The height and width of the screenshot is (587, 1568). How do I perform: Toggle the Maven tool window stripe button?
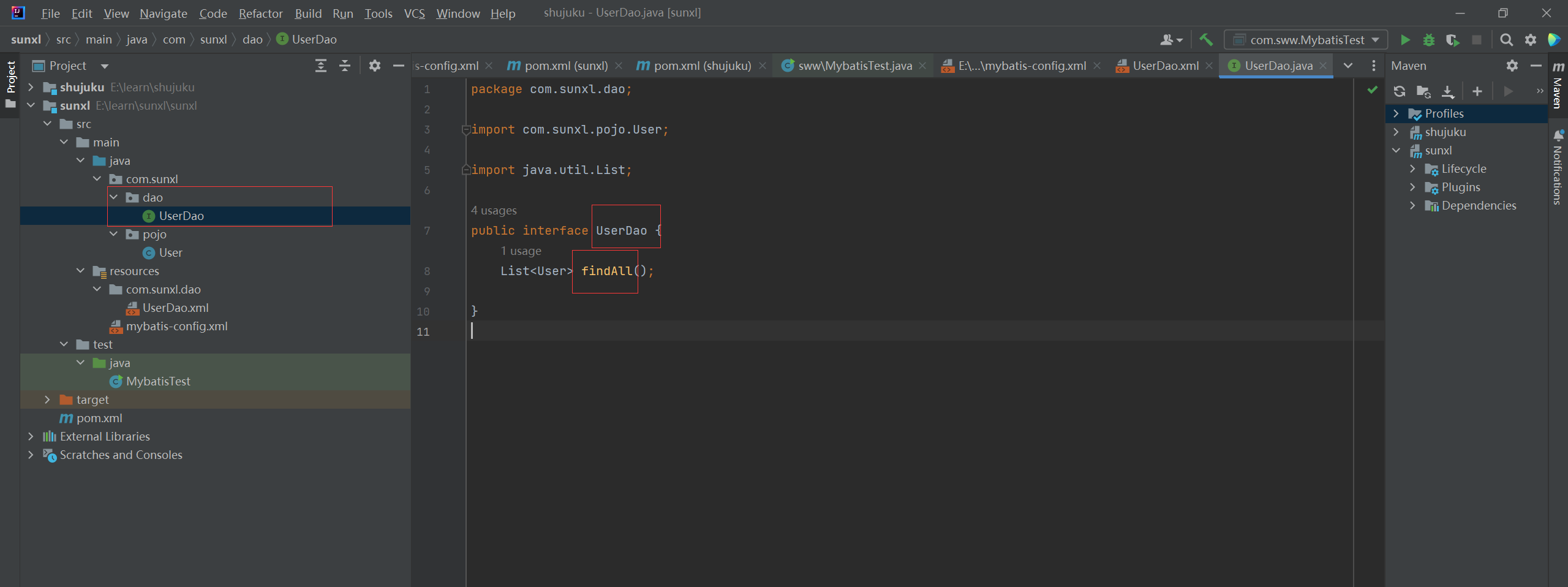click(1558, 86)
